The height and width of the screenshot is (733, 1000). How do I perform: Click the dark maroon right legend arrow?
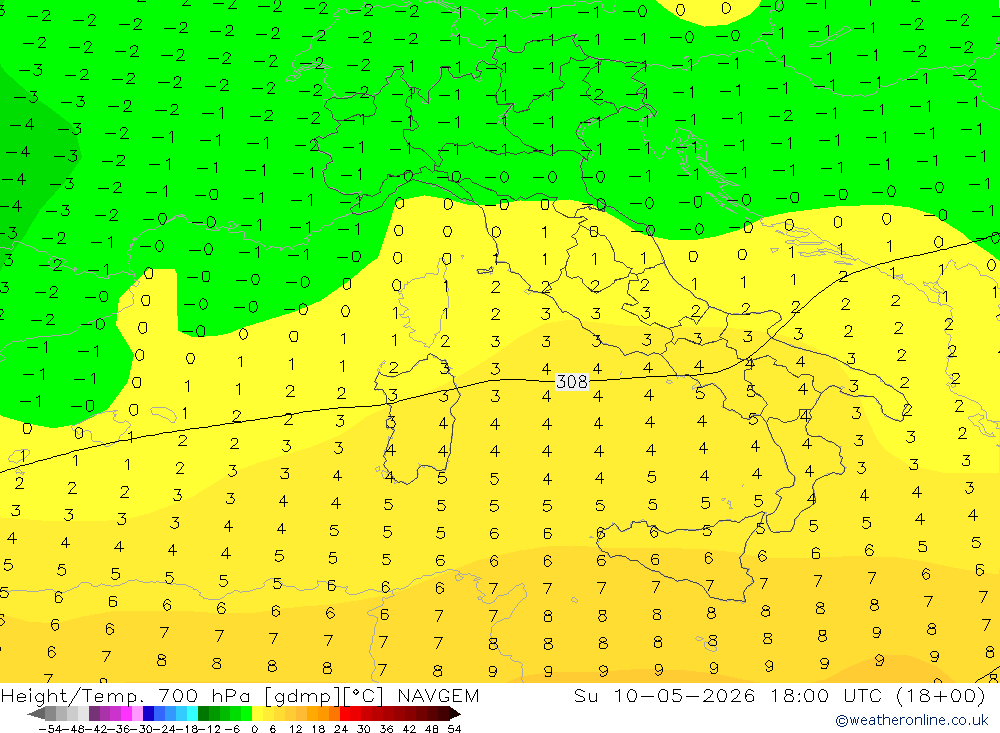[455, 713]
